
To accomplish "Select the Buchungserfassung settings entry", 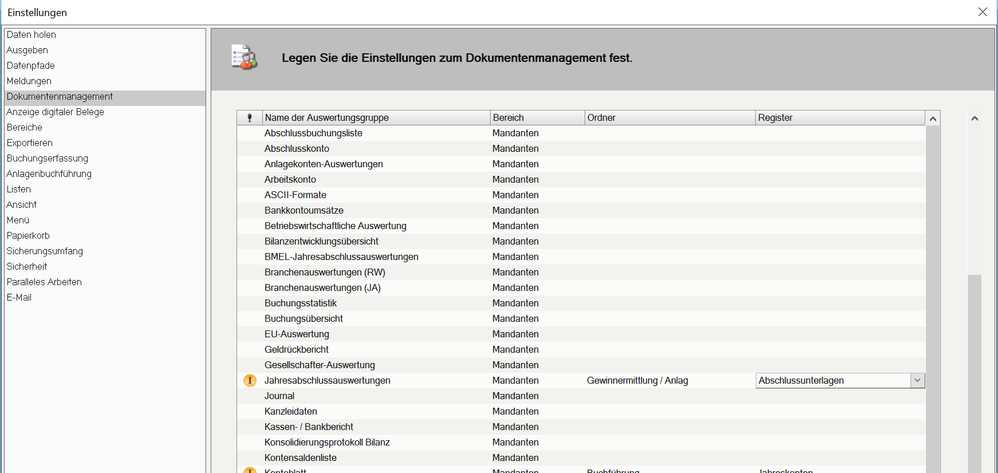I will click(x=47, y=158).
